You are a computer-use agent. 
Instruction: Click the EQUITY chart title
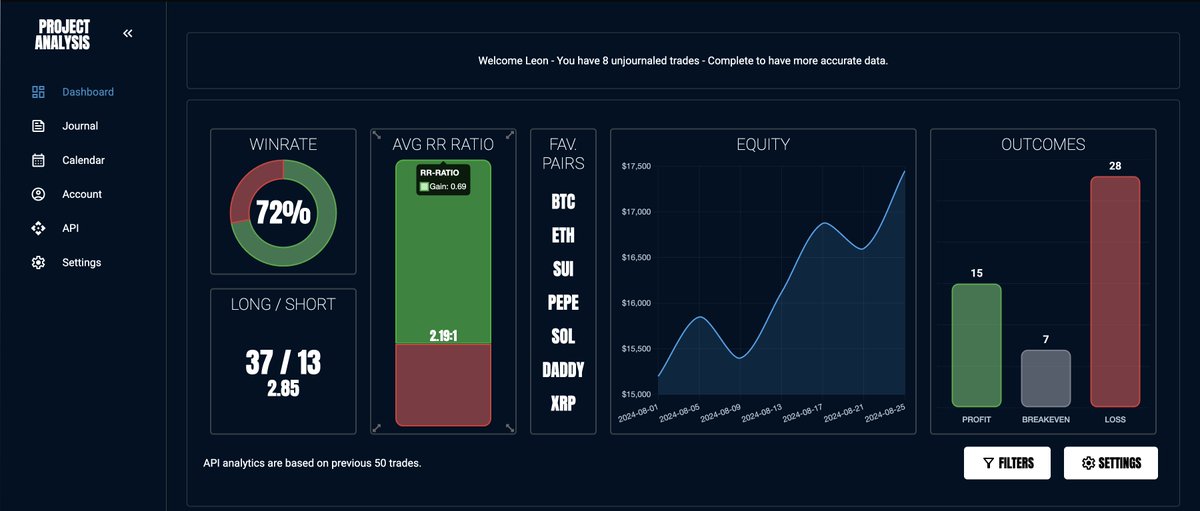[x=763, y=144]
